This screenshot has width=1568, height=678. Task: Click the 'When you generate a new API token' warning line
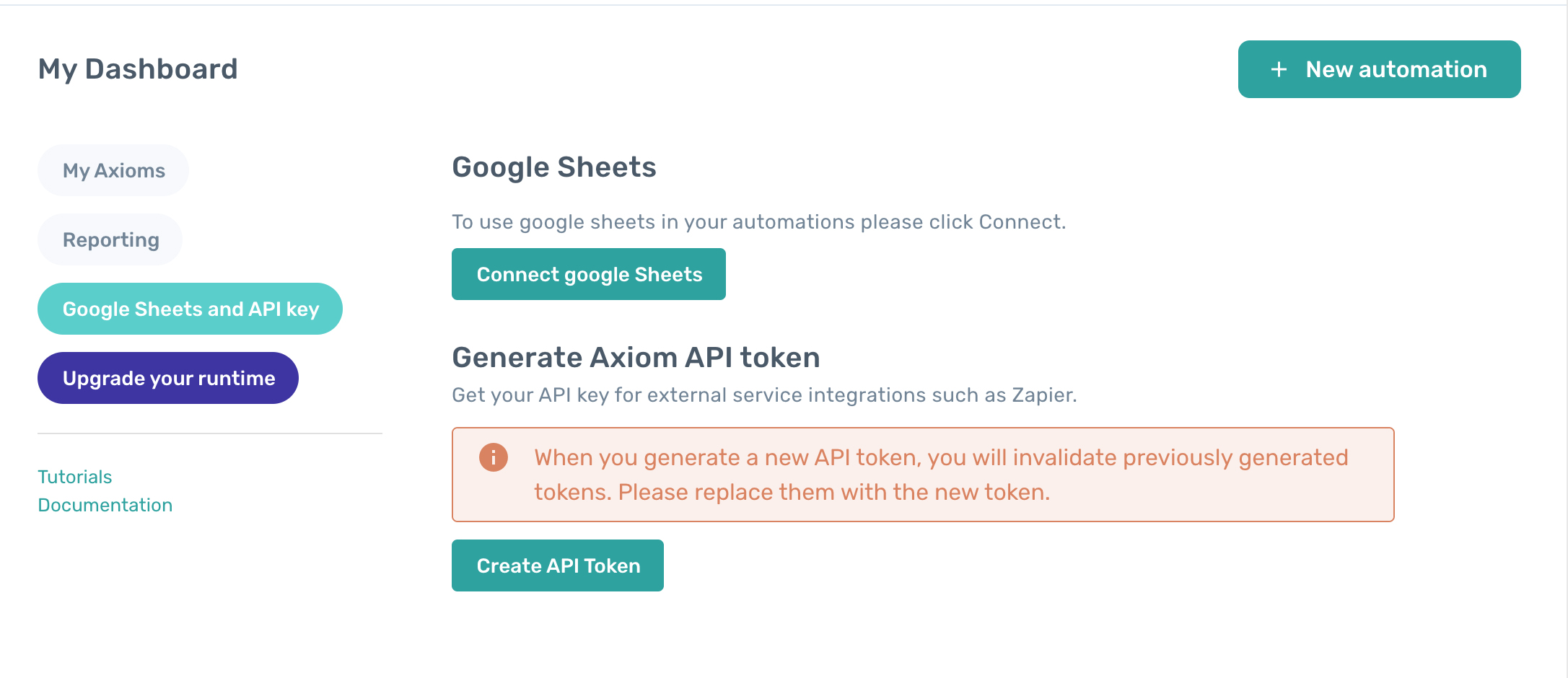click(941, 457)
